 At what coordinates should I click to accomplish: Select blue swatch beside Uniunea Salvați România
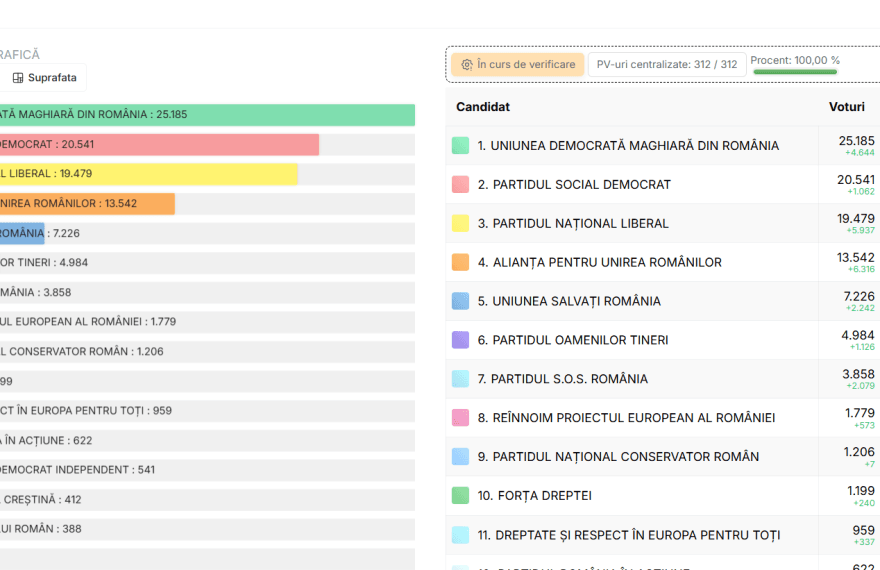pos(460,301)
